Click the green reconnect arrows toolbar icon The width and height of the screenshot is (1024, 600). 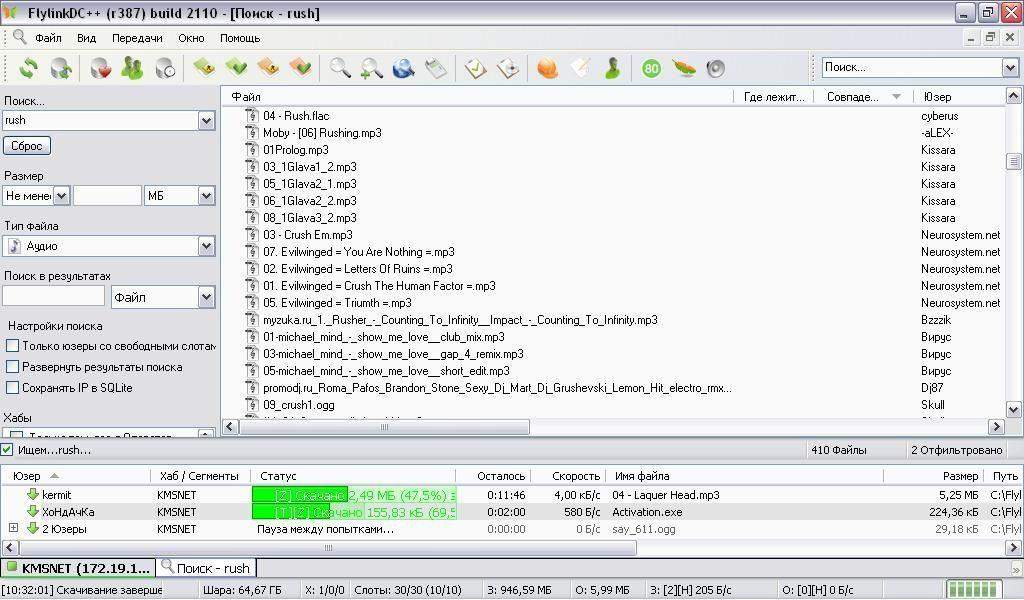pyautogui.click(x=29, y=68)
